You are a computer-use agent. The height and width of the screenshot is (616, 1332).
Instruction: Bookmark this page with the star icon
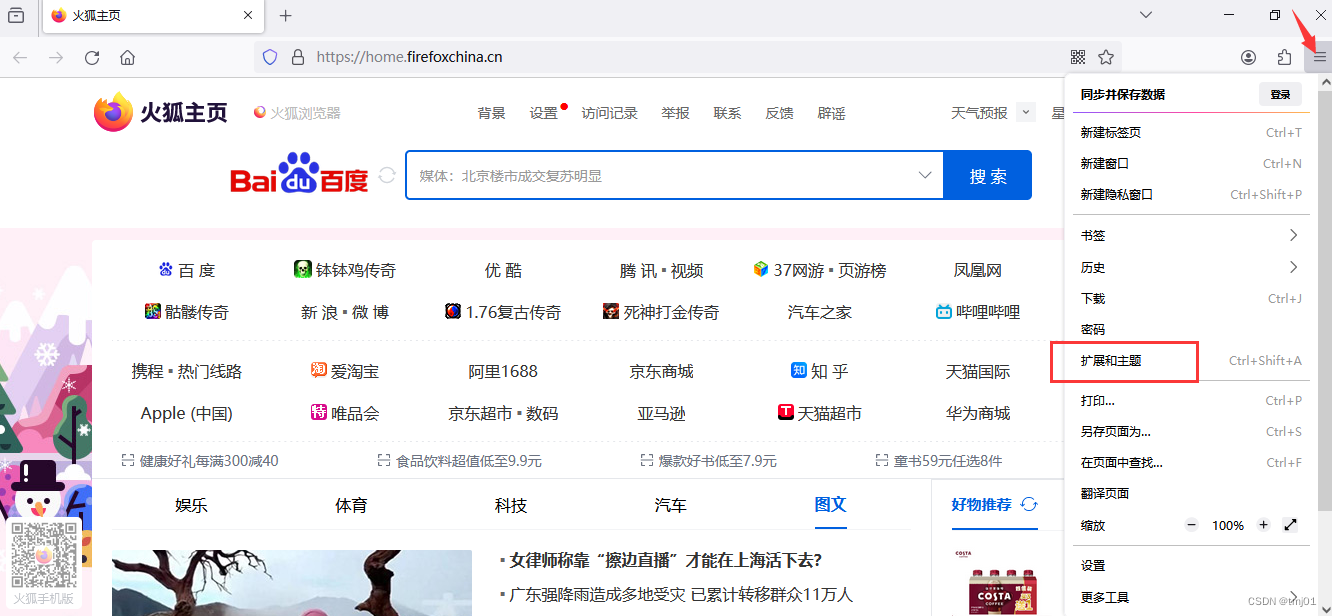pos(1106,57)
